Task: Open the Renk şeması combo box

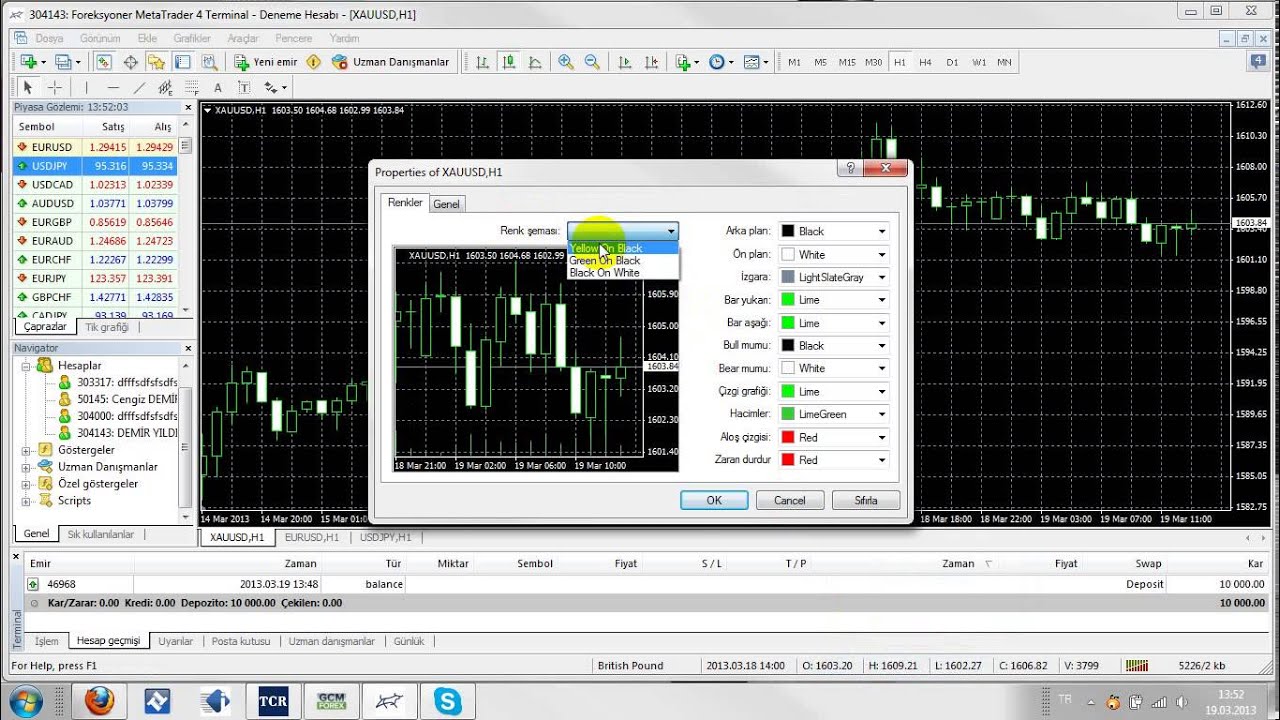Action: [x=623, y=231]
